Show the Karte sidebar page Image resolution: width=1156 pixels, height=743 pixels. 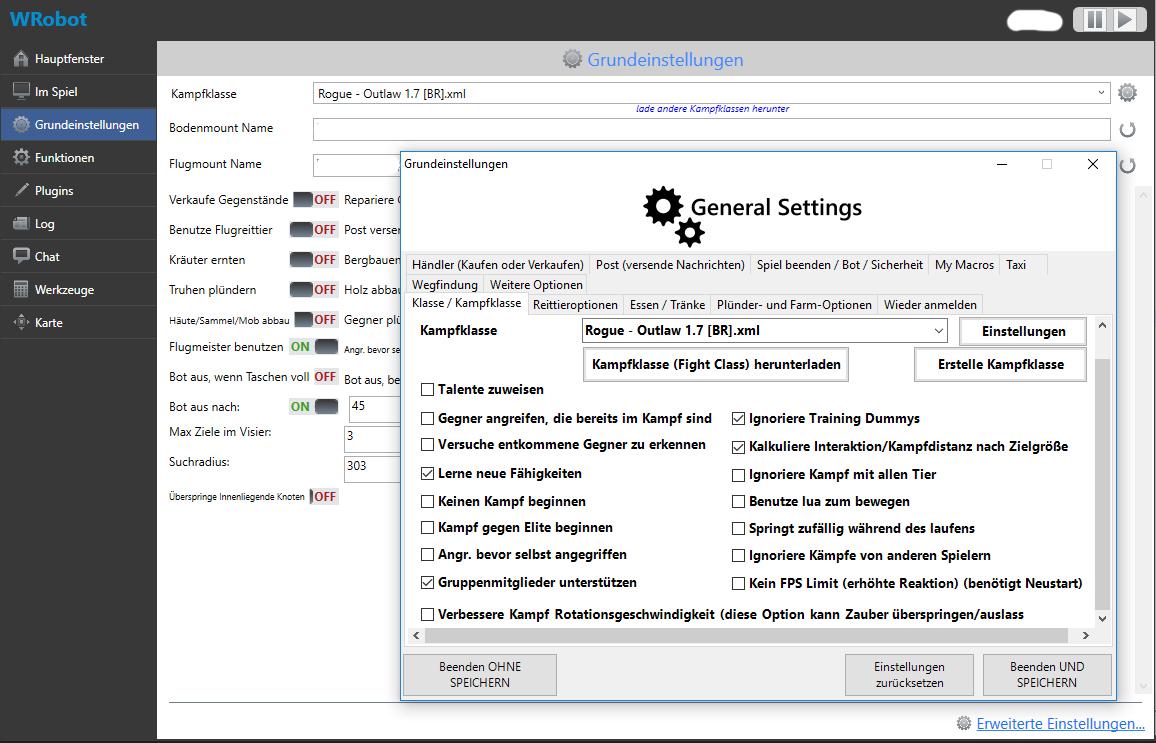tap(48, 322)
